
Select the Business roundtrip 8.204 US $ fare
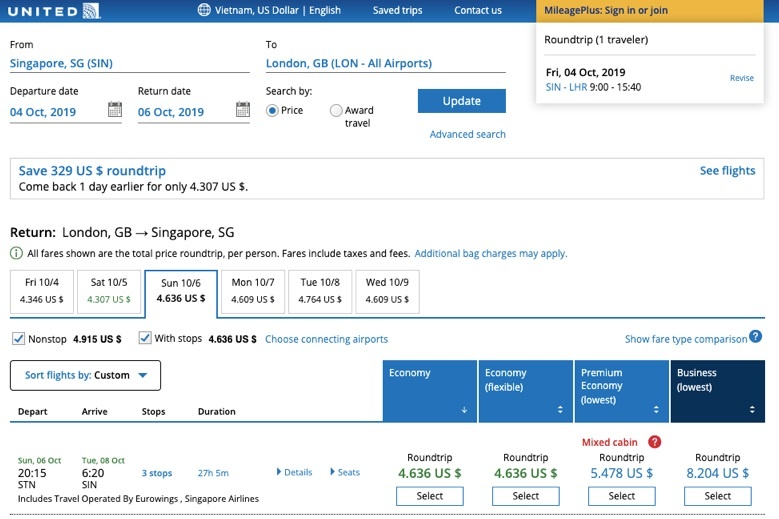(717, 496)
